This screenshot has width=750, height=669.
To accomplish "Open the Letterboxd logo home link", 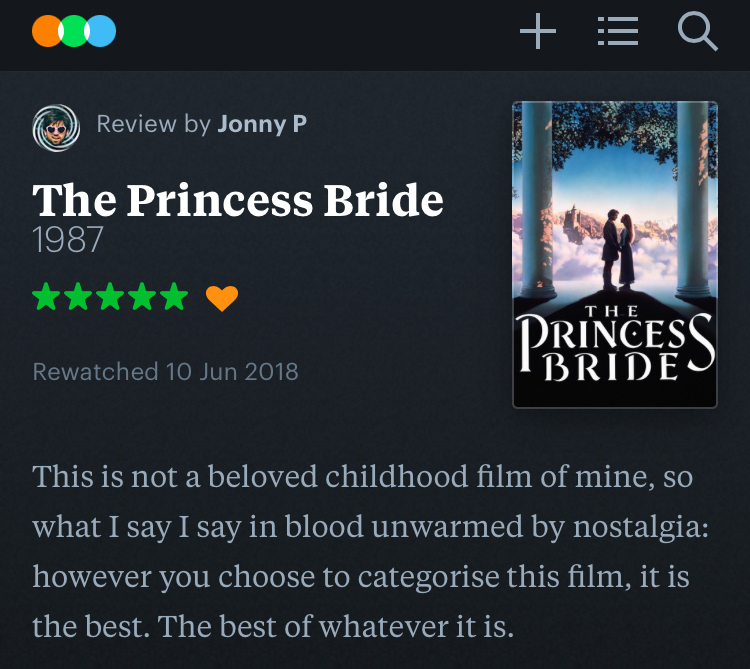I will (74, 32).
